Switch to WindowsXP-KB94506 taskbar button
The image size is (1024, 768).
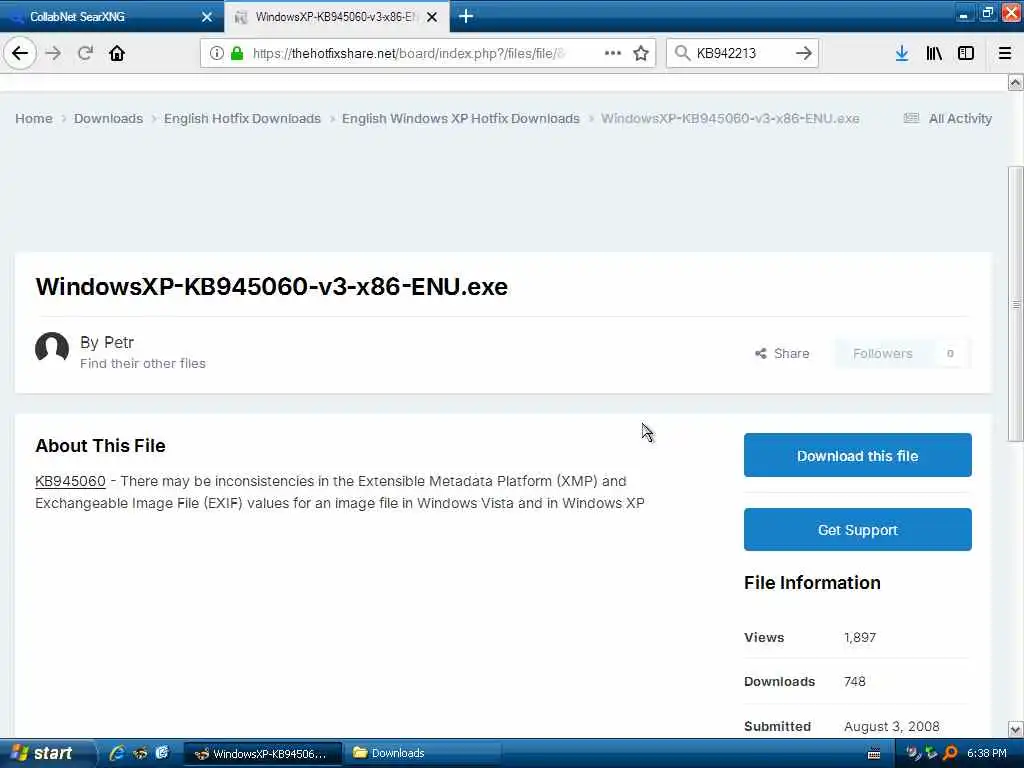262,754
